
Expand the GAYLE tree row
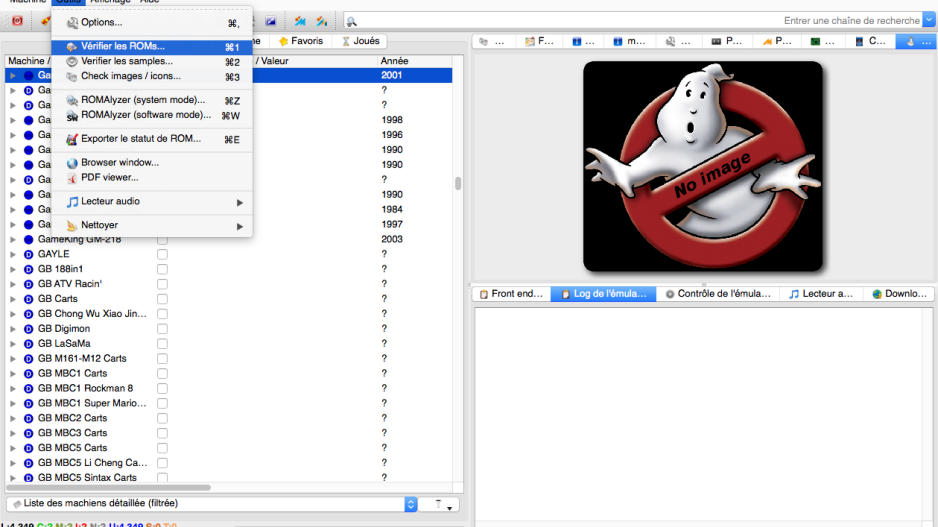coord(13,254)
